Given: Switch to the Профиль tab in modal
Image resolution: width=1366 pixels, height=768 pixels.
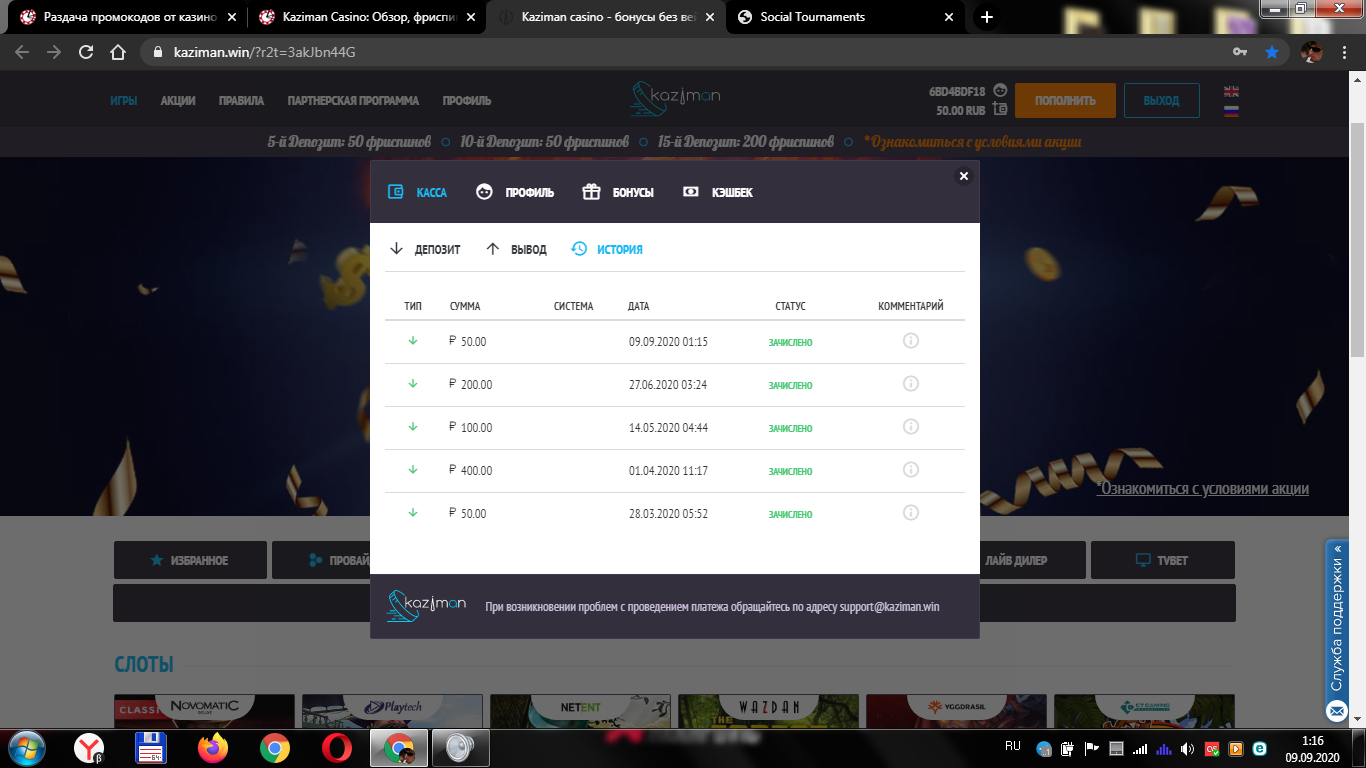Looking at the screenshot, I should point(515,192).
